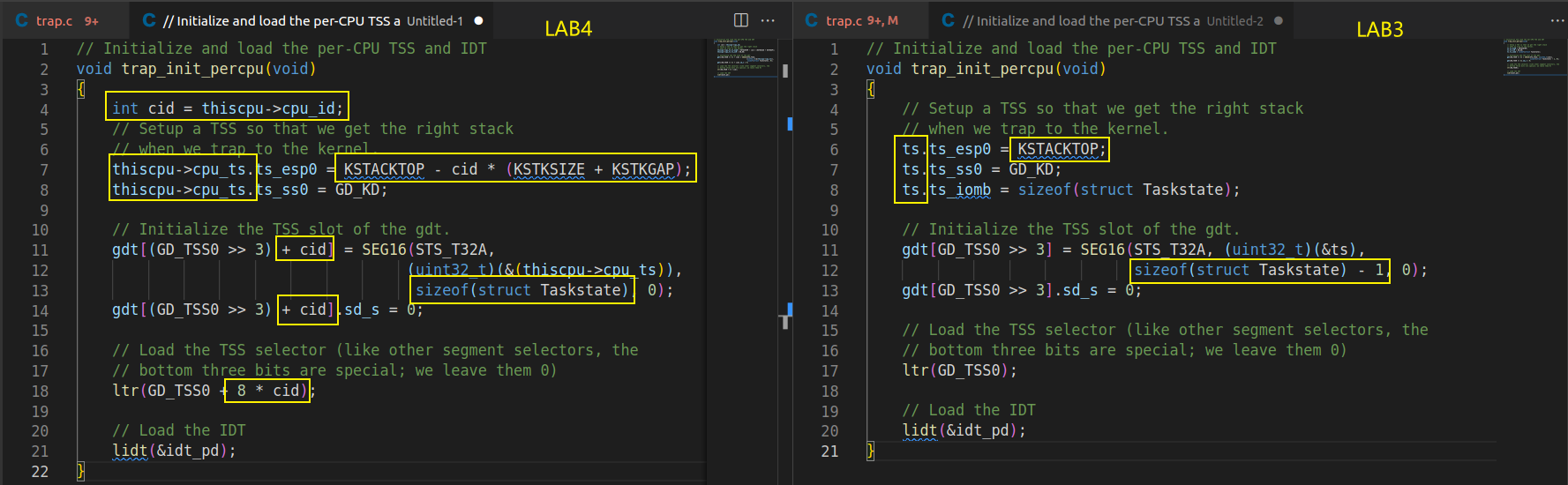Click the unsaved dot on Untitled-1 tab

(479, 20)
